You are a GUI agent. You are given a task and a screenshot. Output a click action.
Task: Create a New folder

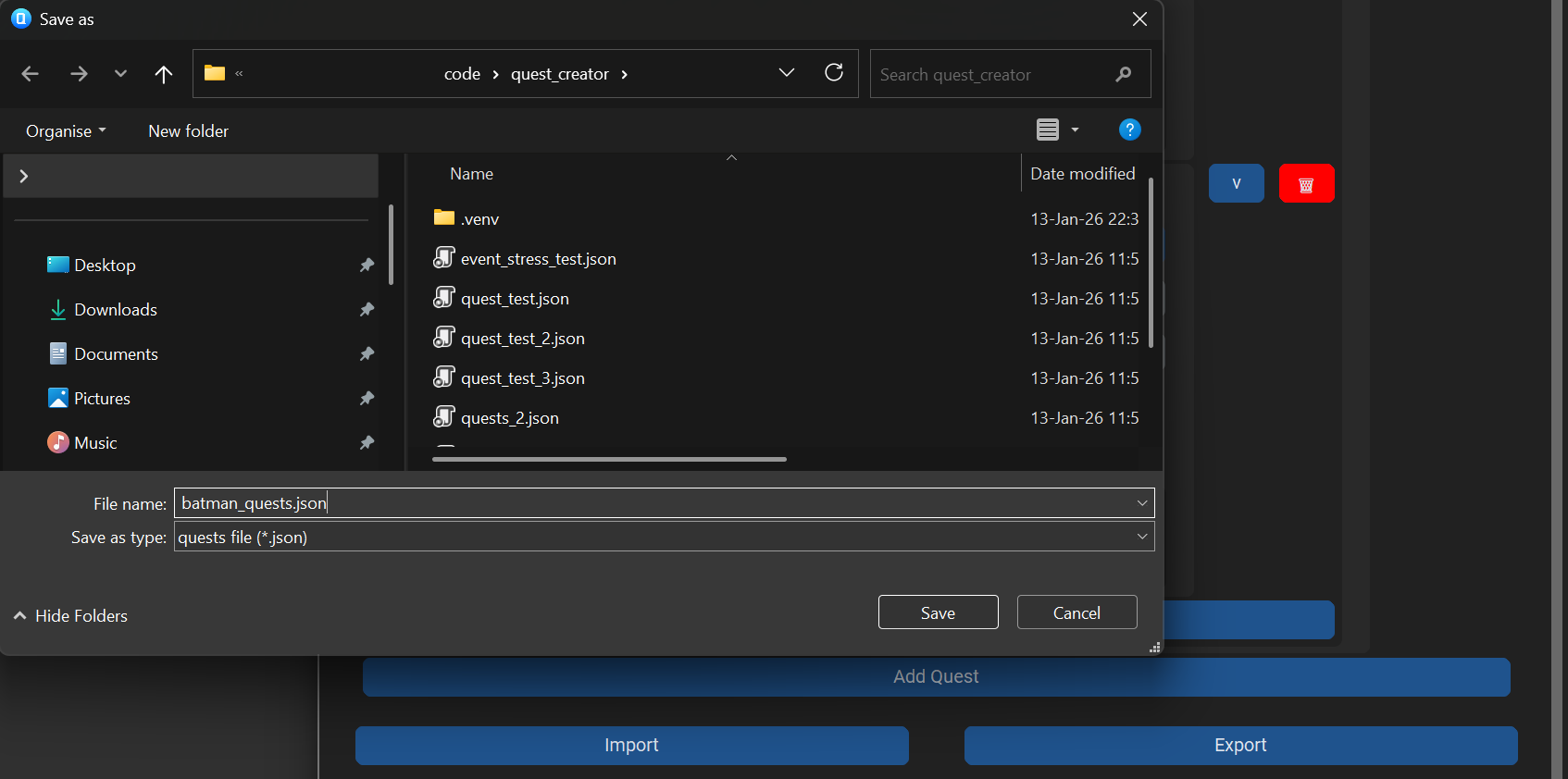pyautogui.click(x=189, y=131)
